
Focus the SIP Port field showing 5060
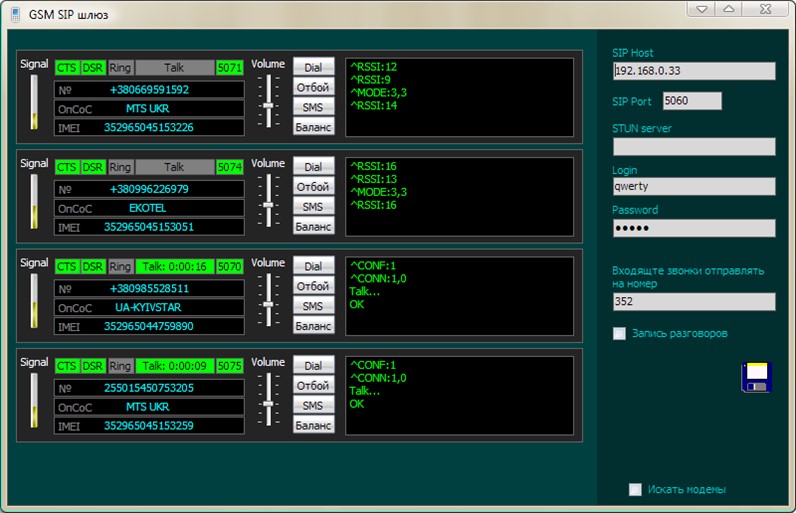tap(691, 101)
